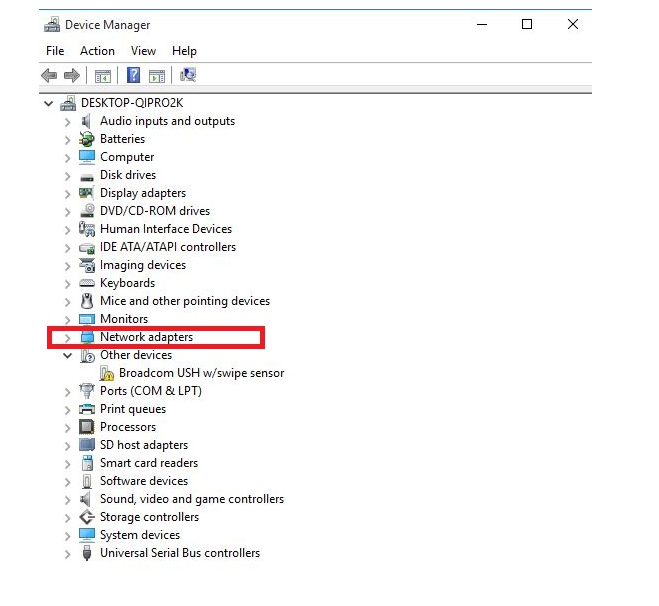The height and width of the screenshot is (606, 659).
Task: Expand the System devices chevron
Action: pos(68,536)
